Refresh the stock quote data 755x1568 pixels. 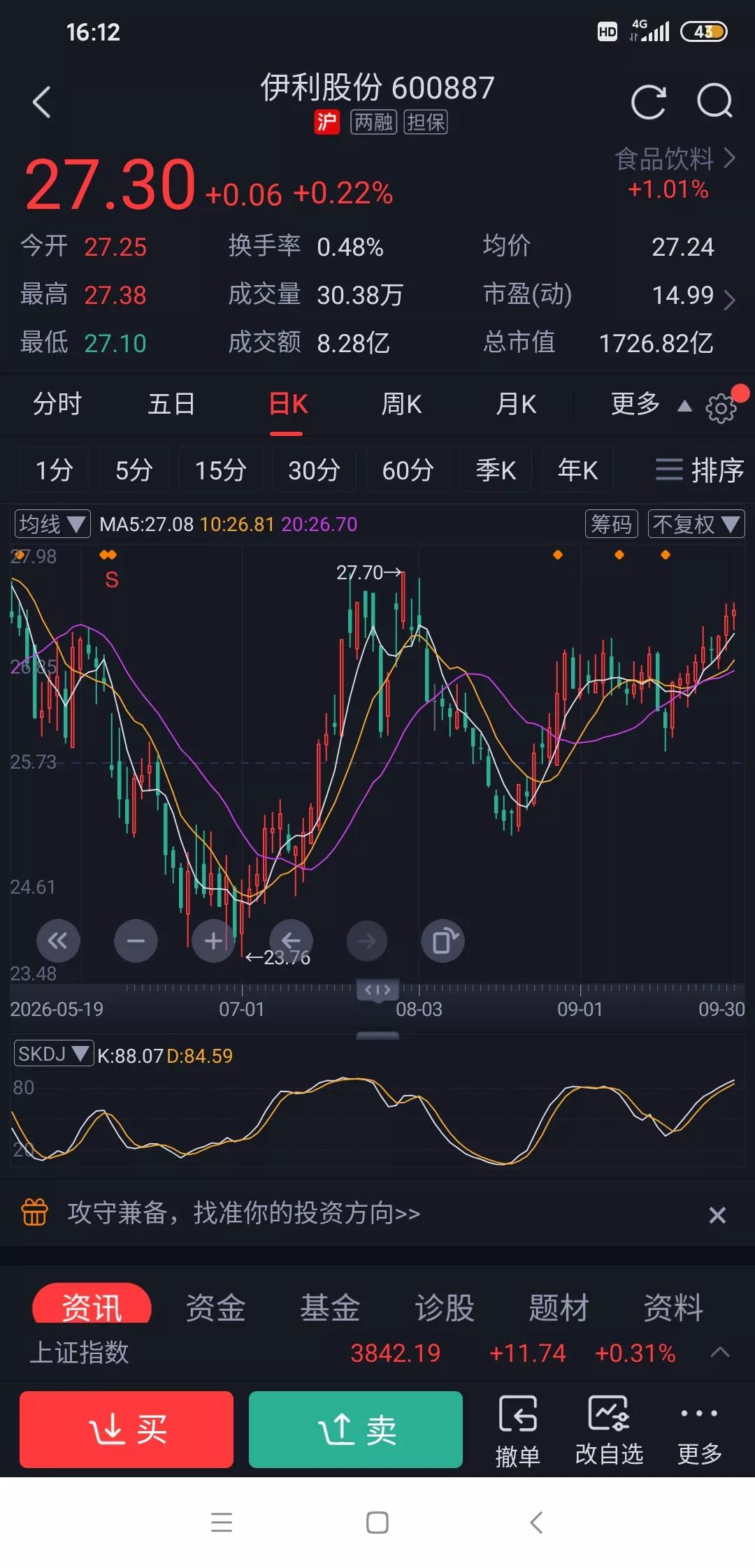tap(648, 102)
